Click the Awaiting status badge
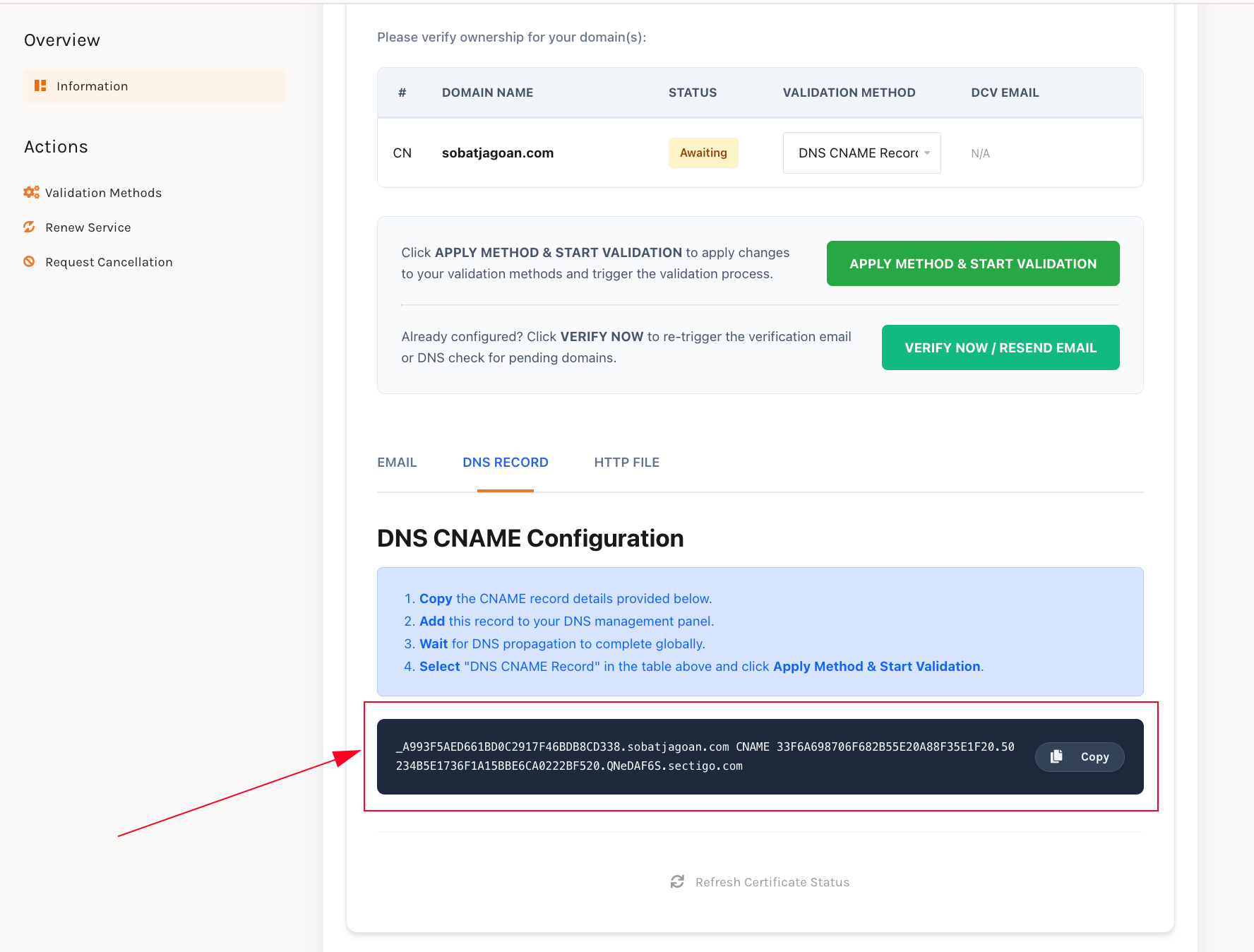The height and width of the screenshot is (952, 1254). tap(703, 153)
